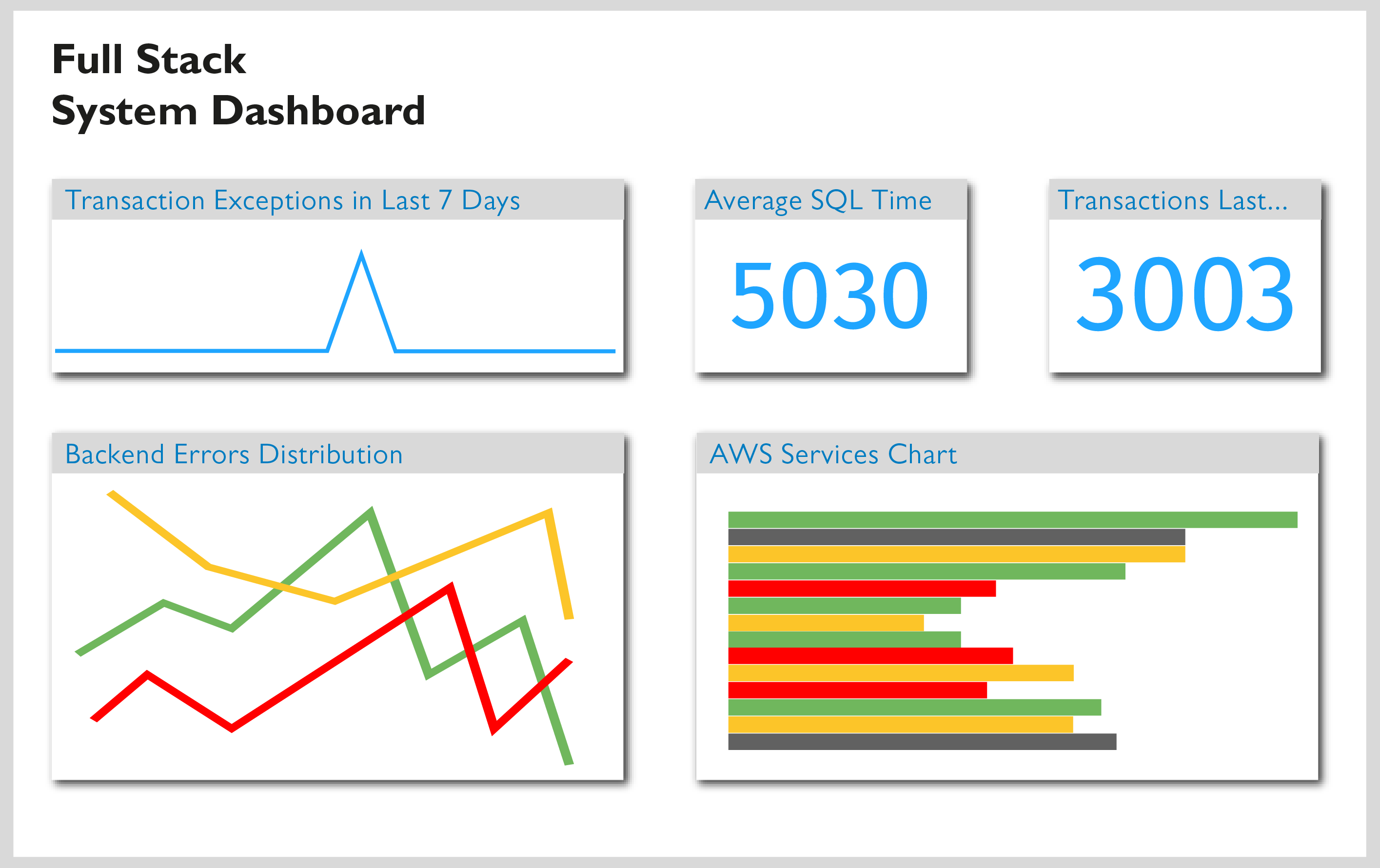Image resolution: width=1380 pixels, height=868 pixels.
Task: Open the AWS Services Chart title
Action: coord(833,454)
